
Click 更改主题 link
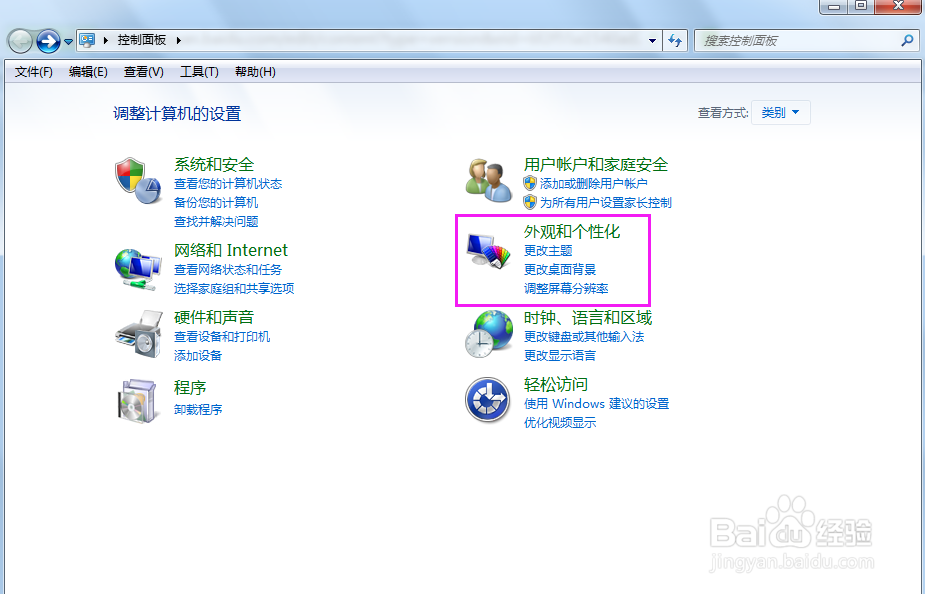pos(548,251)
